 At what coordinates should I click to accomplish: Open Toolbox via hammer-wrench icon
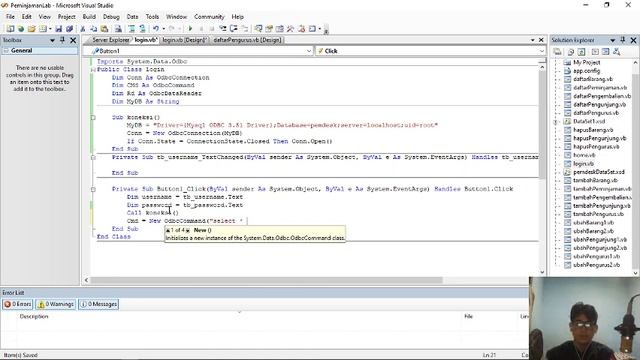(x=290, y=29)
